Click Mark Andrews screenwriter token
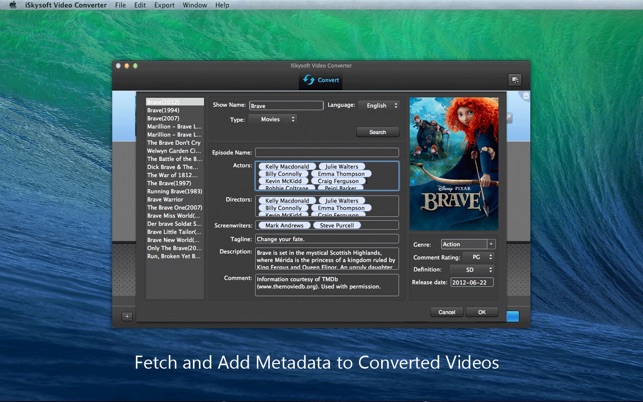Viewport: 643px width, 402px height. [x=284, y=225]
